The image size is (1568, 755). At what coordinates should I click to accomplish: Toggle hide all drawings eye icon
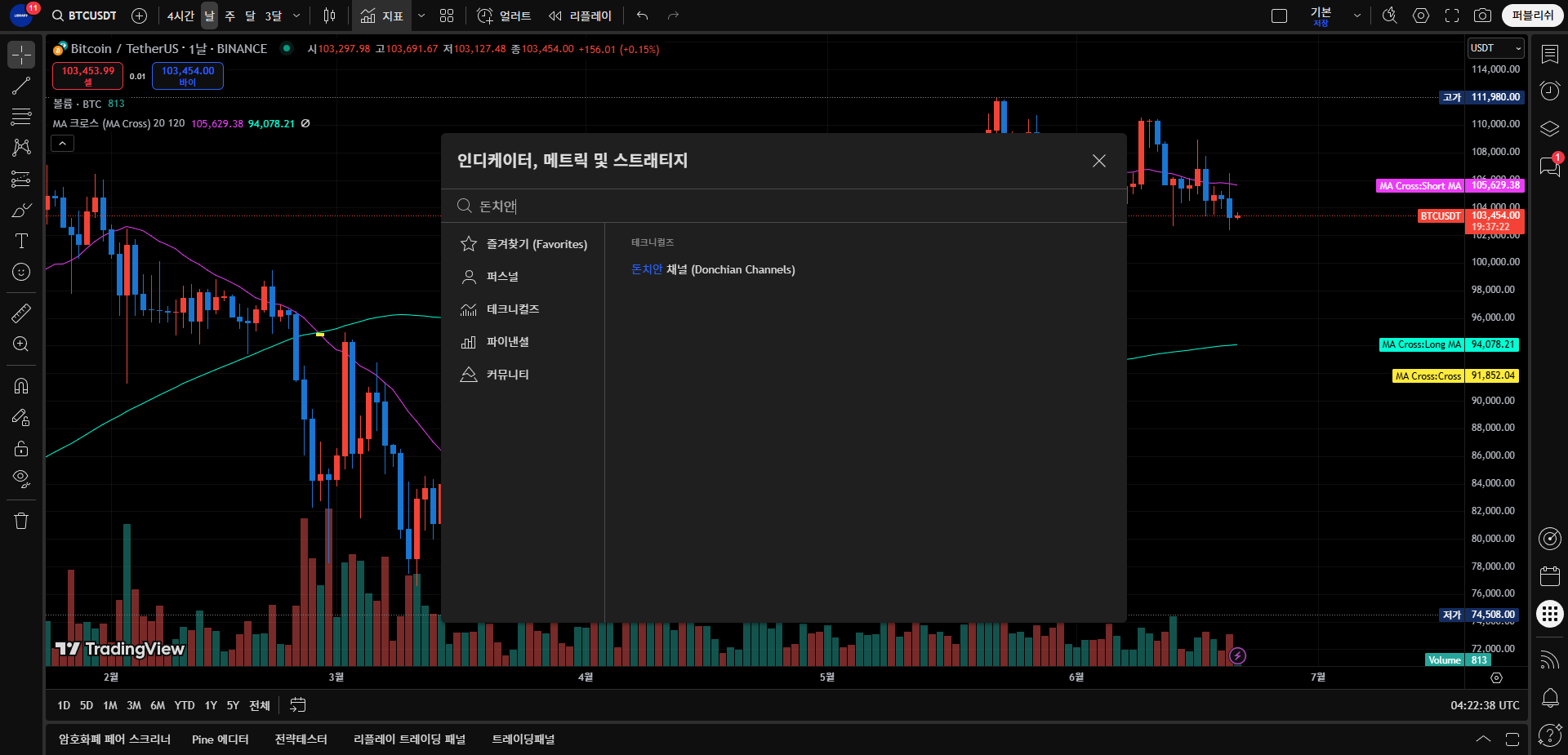[x=21, y=479]
